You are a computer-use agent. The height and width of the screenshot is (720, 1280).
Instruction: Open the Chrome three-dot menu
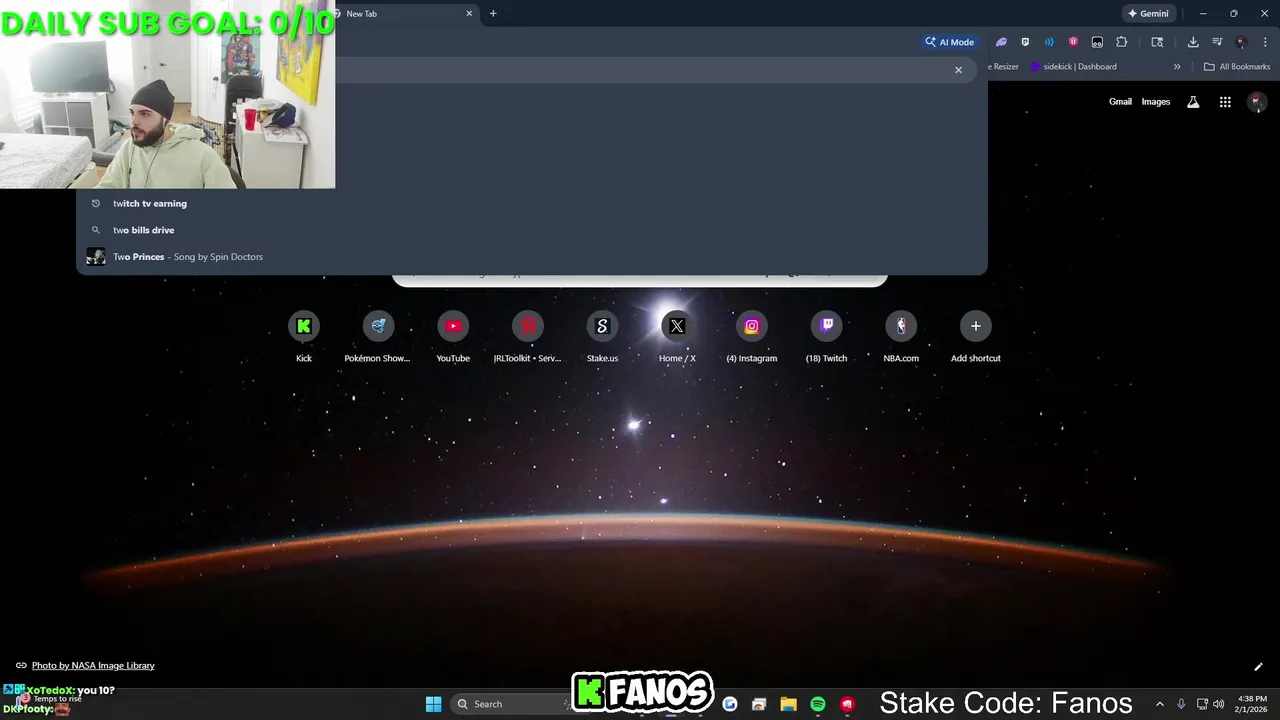1264,42
